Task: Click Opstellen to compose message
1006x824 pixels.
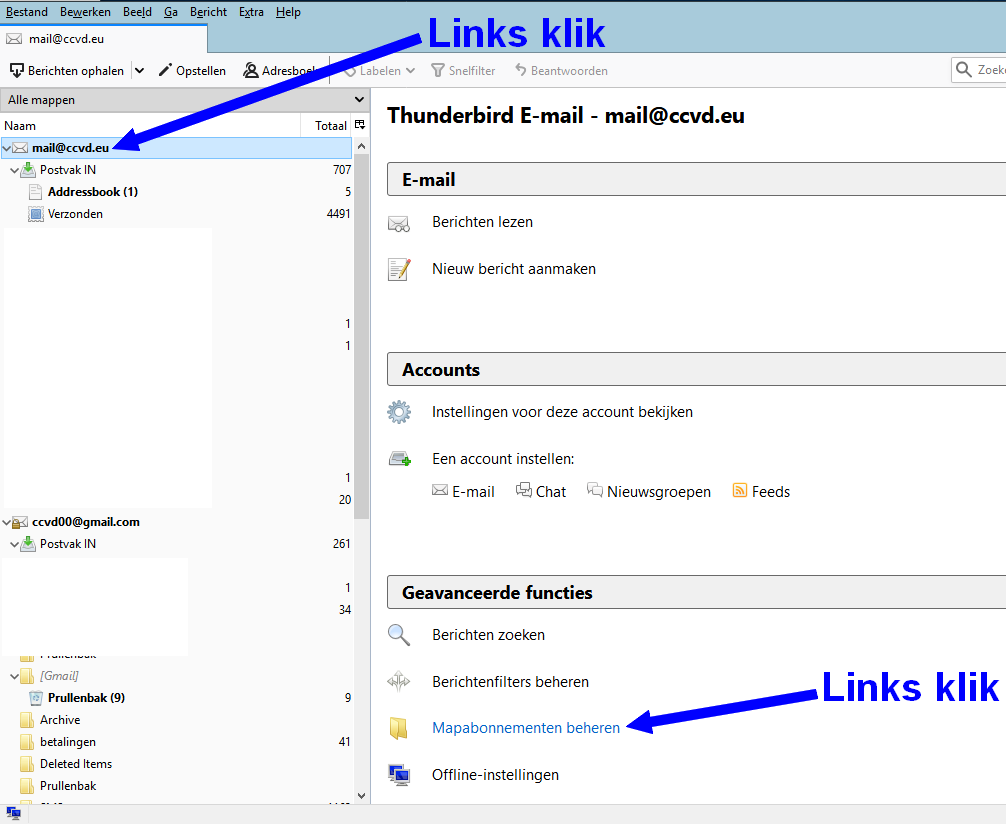Action: 192,71
